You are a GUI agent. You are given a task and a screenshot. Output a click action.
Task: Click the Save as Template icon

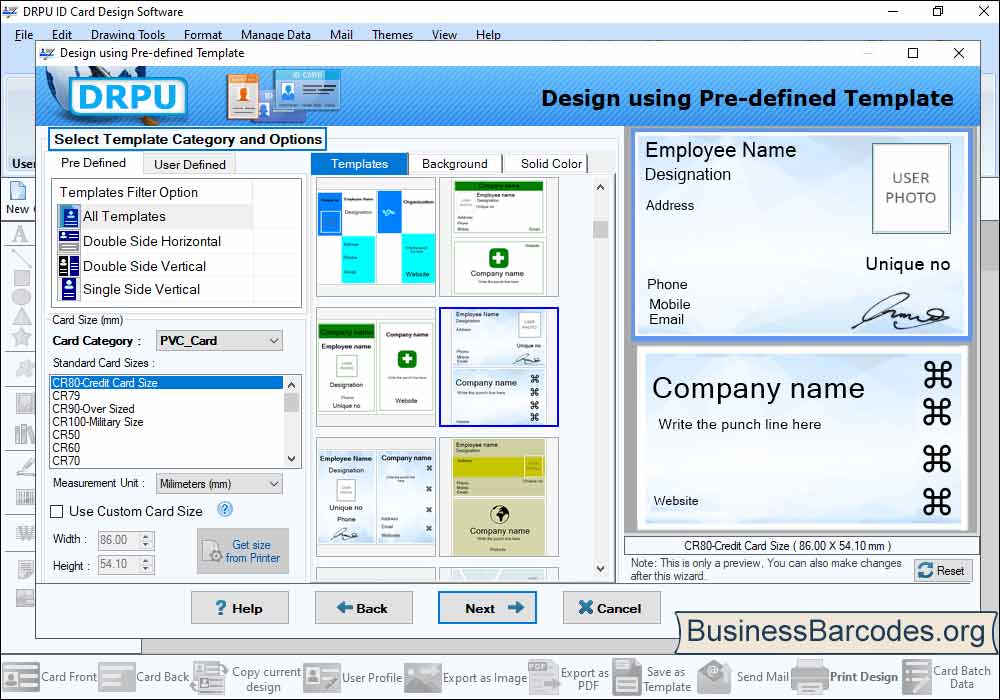[627, 677]
